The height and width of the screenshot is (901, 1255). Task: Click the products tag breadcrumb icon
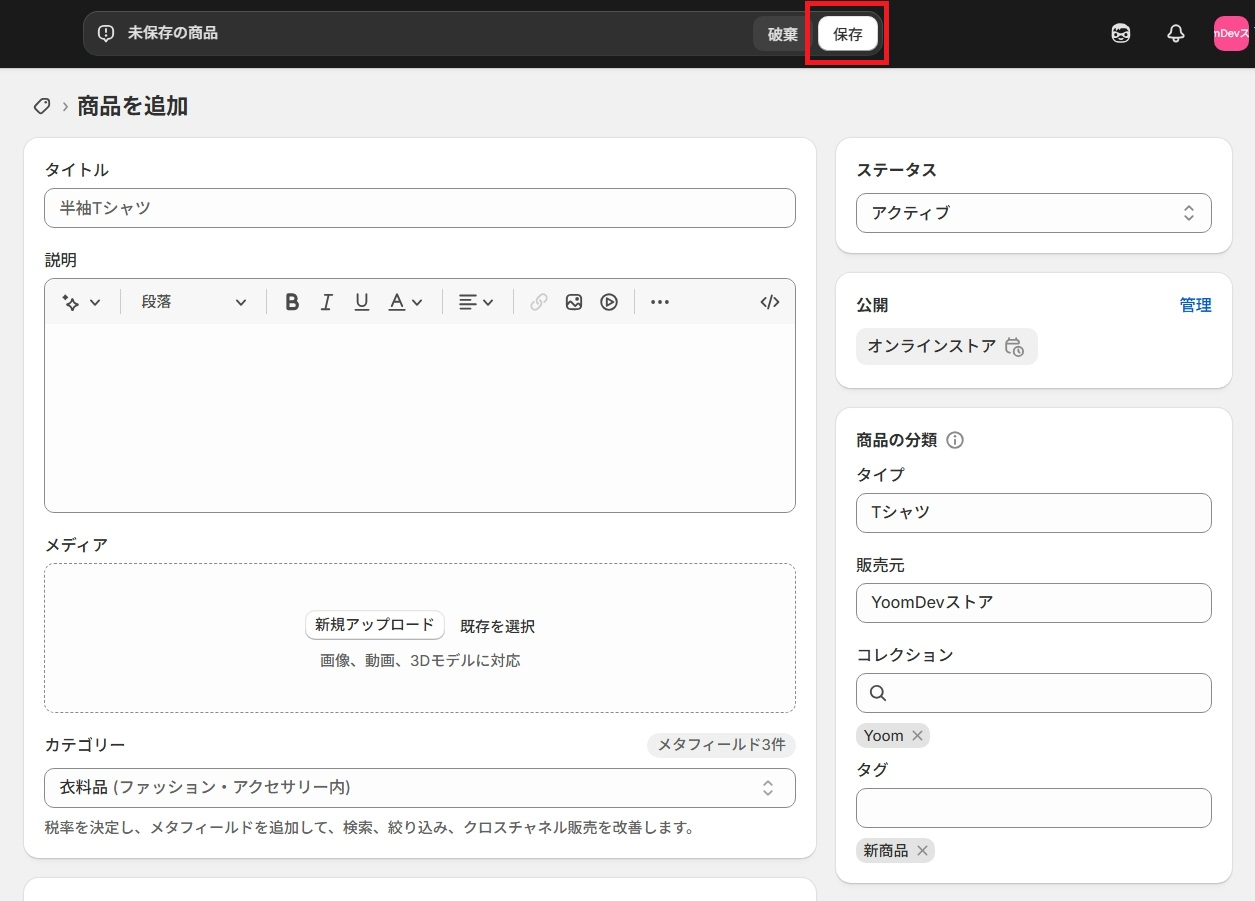coord(42,106)
